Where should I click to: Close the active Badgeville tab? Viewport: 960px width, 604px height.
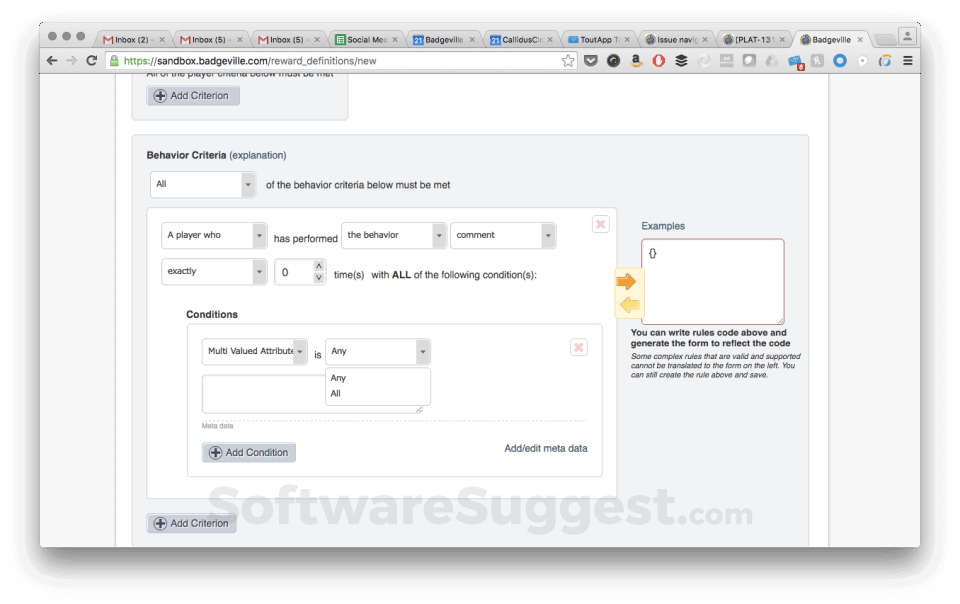pos(860,40)
